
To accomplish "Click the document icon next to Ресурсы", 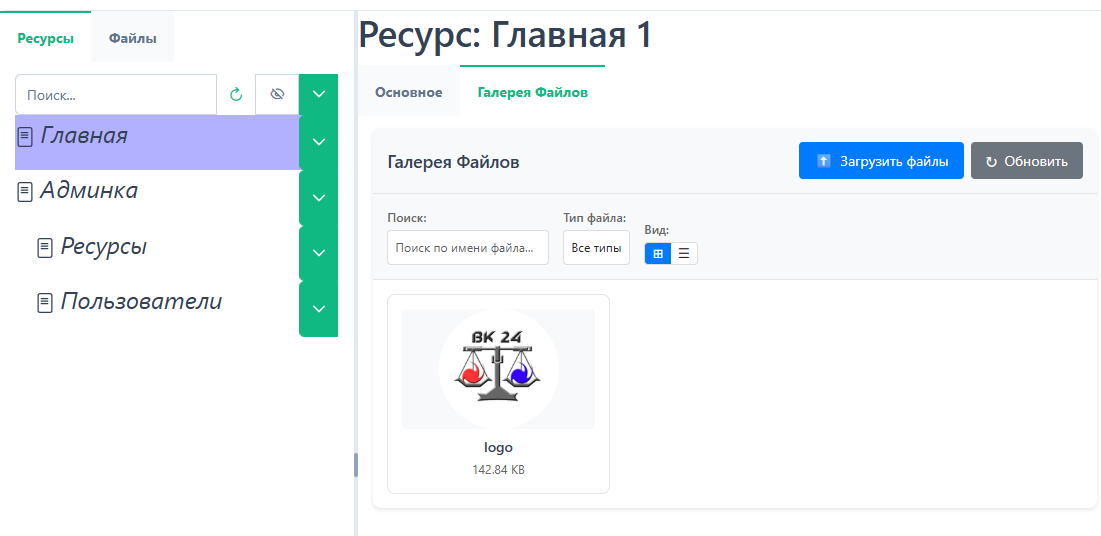I will 45,247.
